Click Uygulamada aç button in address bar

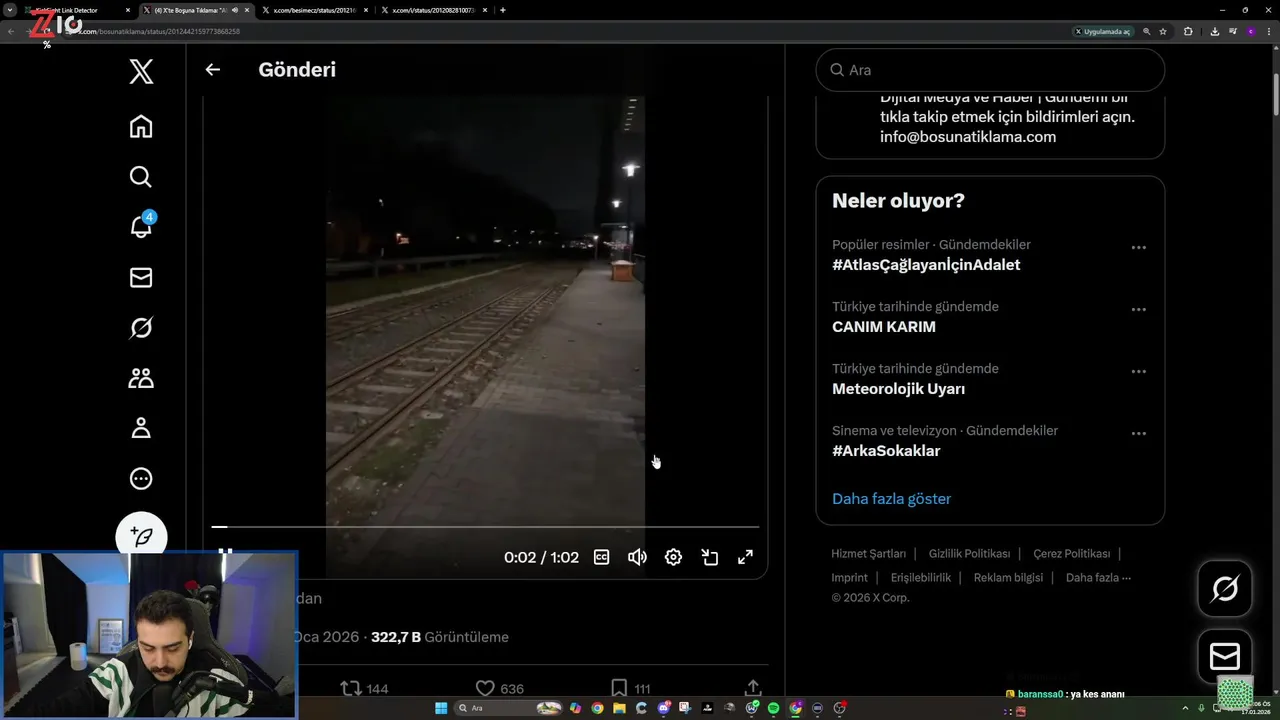tap(1102, 31)
